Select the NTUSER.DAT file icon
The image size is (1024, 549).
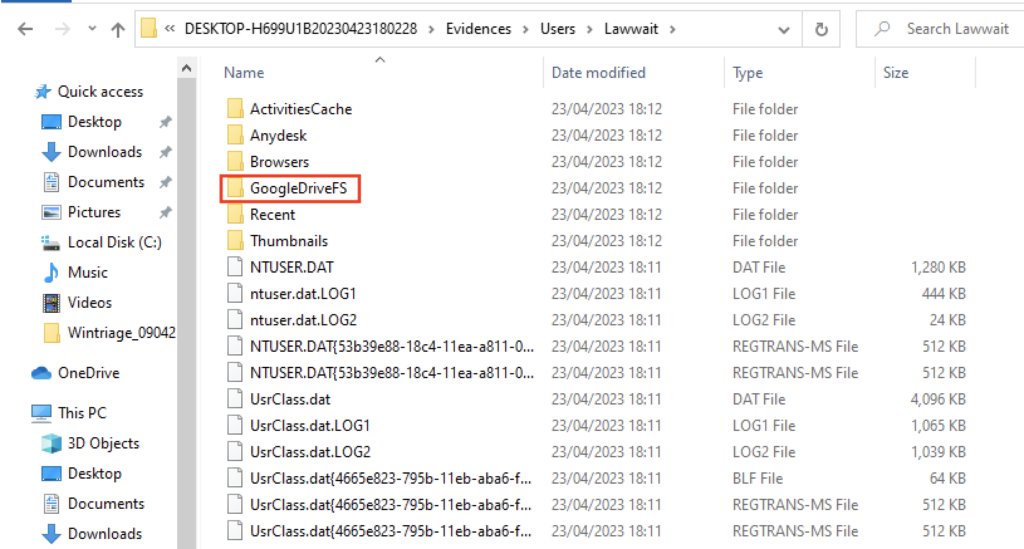[x=235, y=267]
